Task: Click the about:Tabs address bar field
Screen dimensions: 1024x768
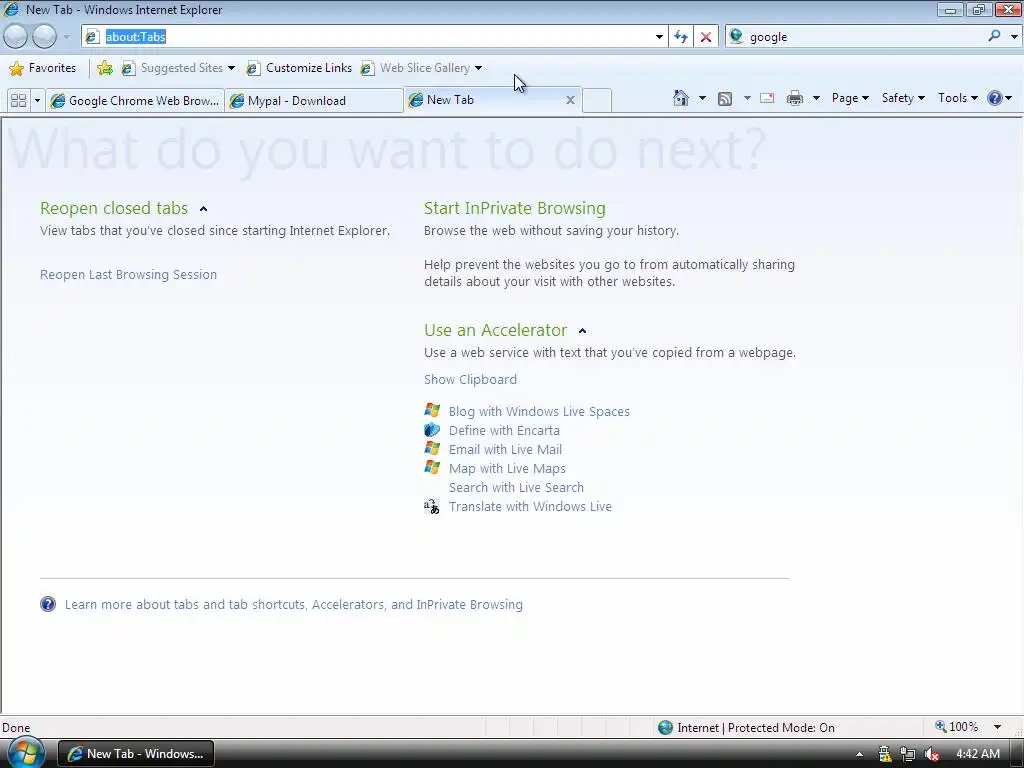Action: pyautogui.click(x=367, y=37)
